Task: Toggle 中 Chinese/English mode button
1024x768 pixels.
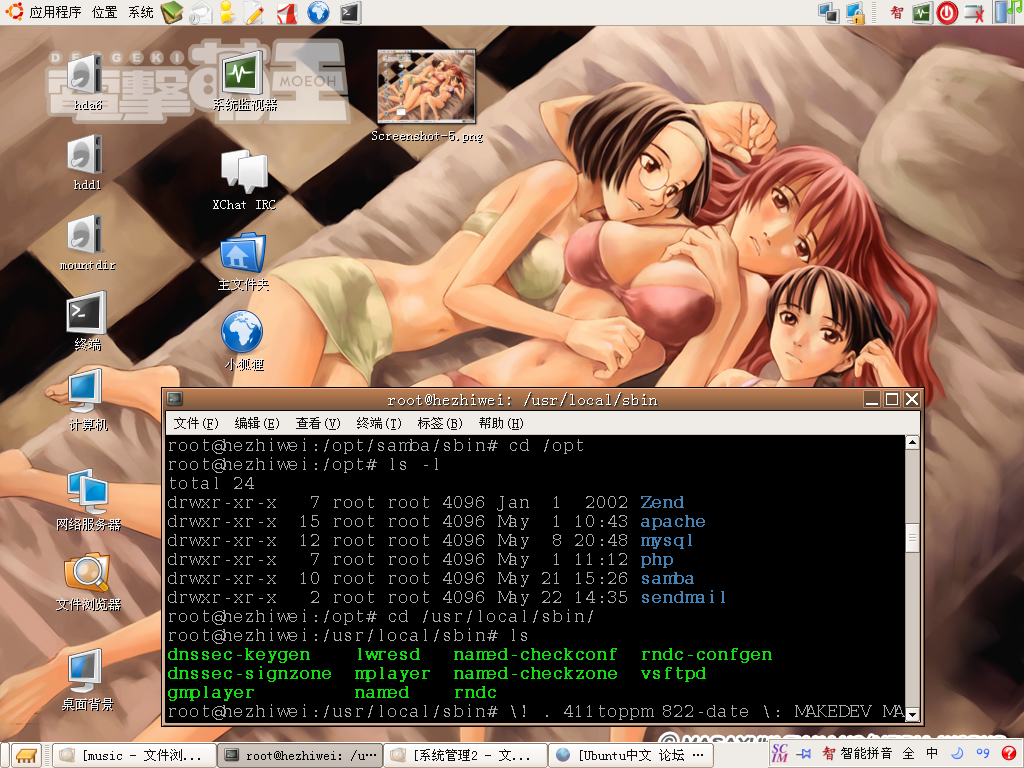Action: click(932, 754)
